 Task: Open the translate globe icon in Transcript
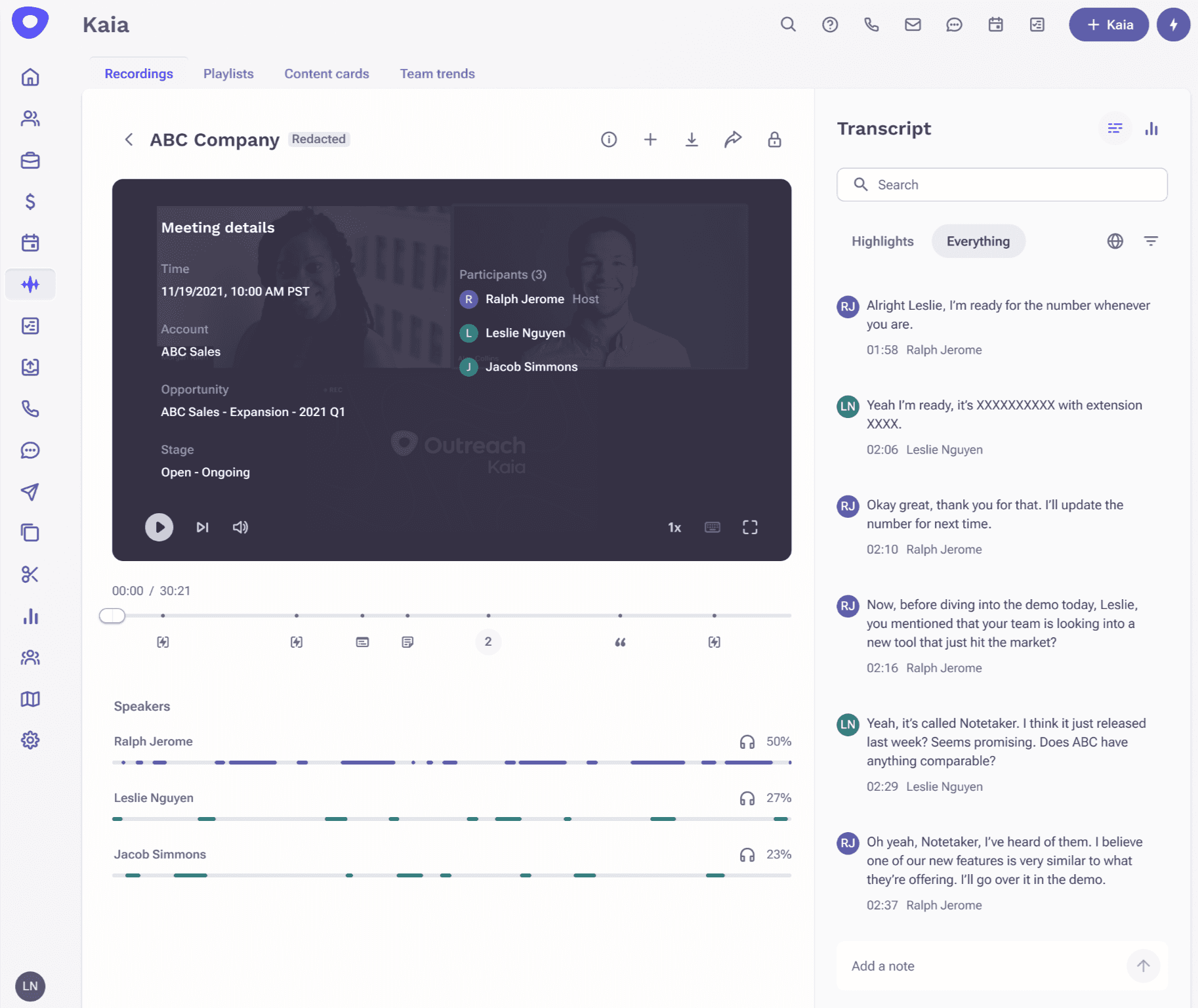(1115, 241)
